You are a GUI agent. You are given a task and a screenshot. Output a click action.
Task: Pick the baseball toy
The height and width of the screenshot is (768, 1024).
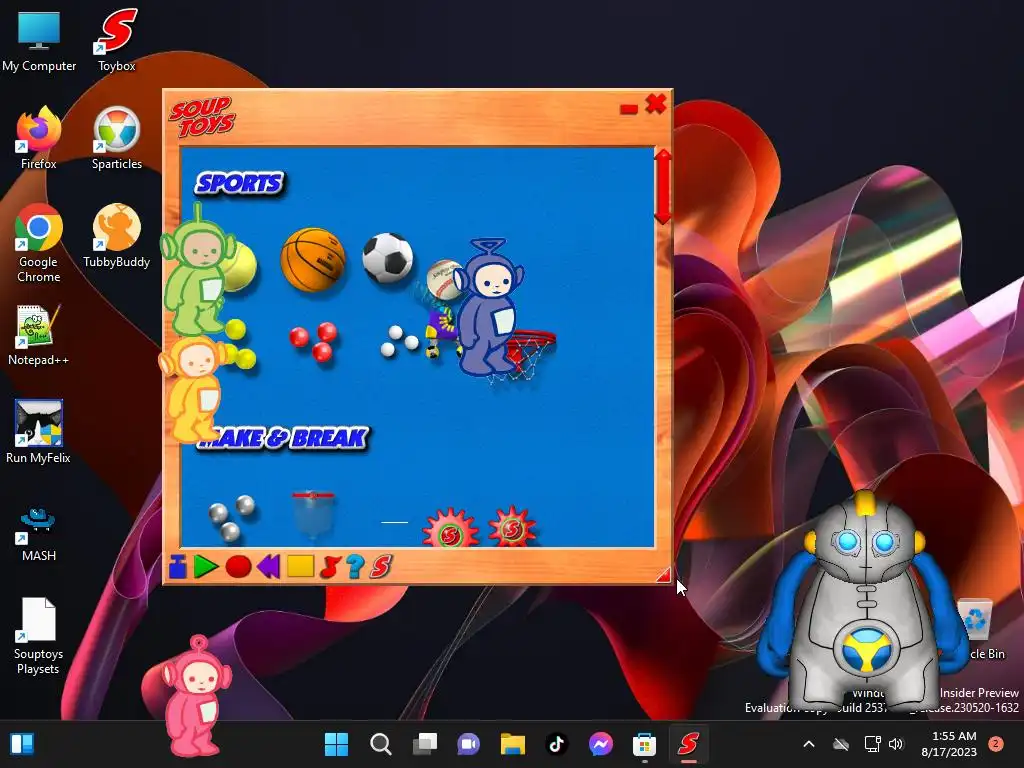(x=443, y=279)
